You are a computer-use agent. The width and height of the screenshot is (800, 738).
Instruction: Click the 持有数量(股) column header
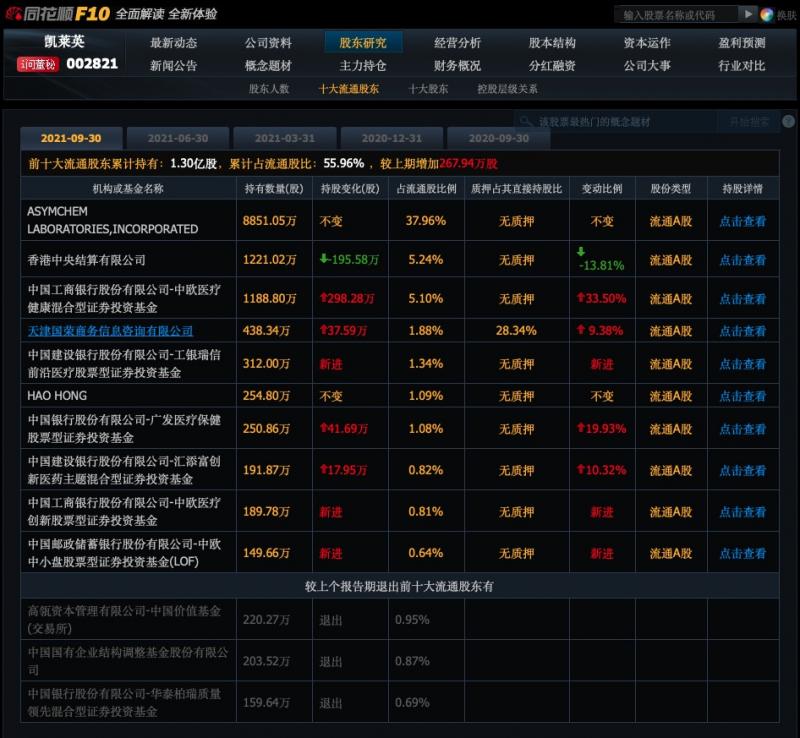click(274, 189)
